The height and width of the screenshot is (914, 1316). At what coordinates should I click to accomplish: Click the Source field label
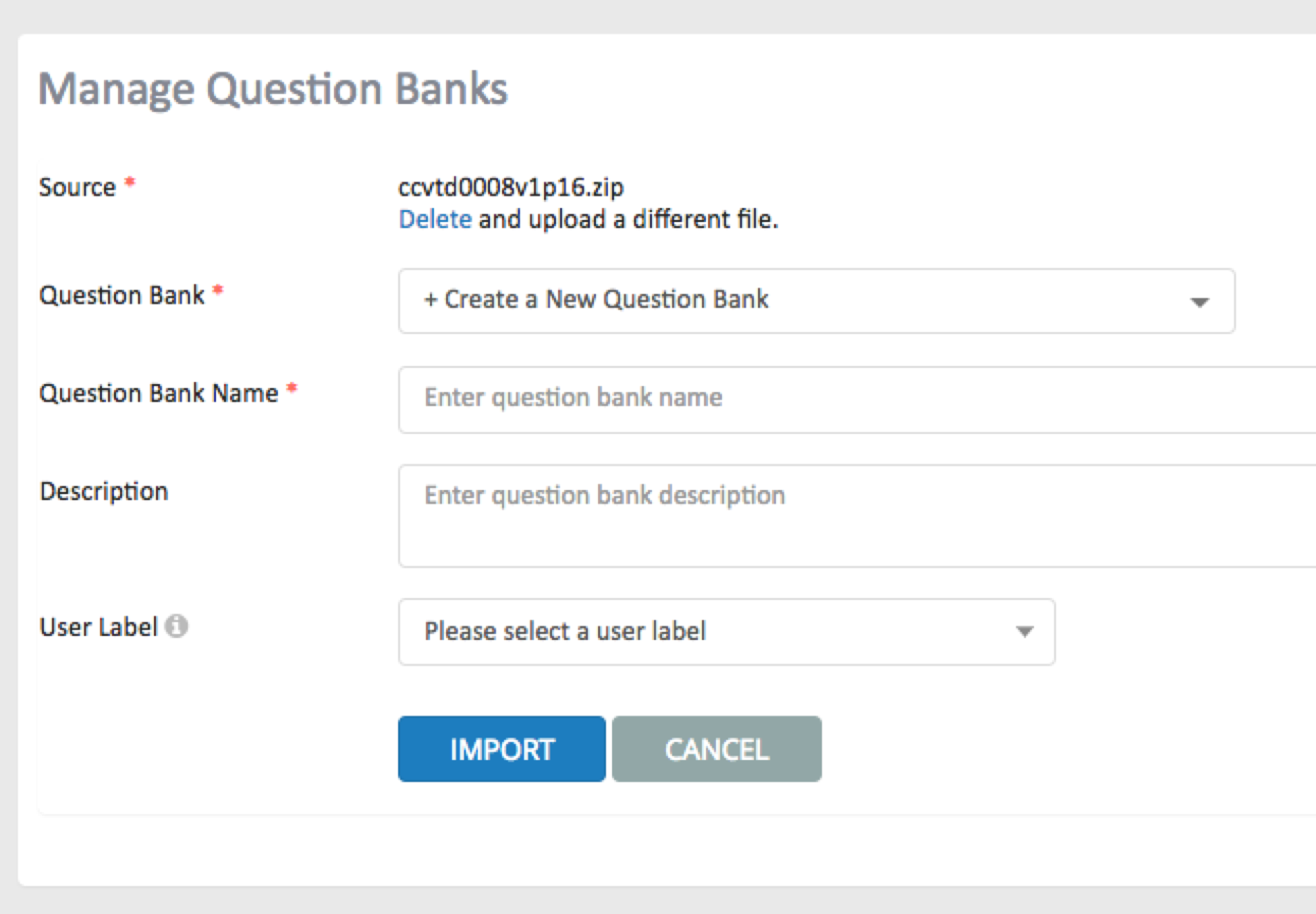(77, 187)
